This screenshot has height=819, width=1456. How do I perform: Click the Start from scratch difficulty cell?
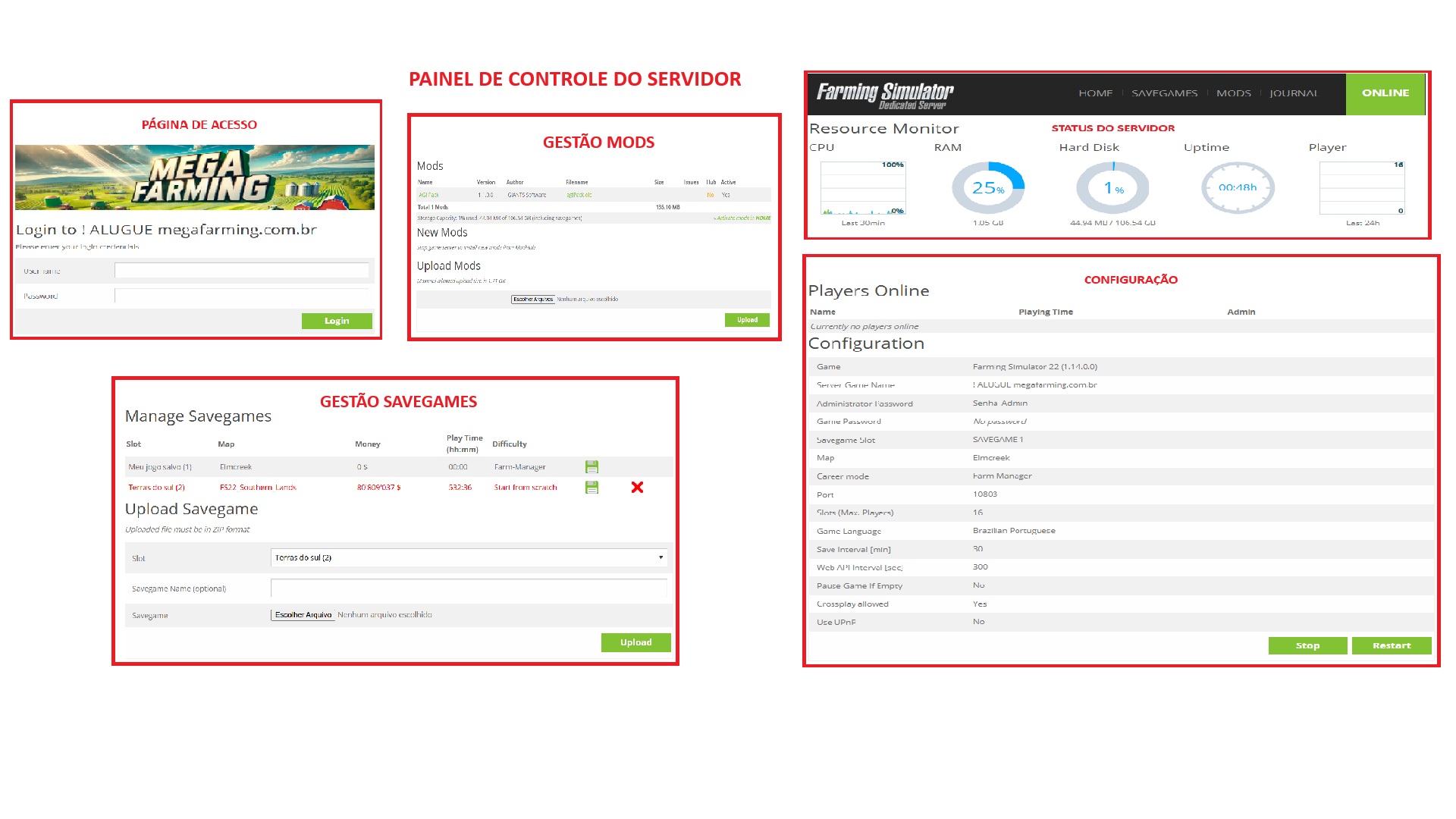pyautogui.click(x=526, y=488)
